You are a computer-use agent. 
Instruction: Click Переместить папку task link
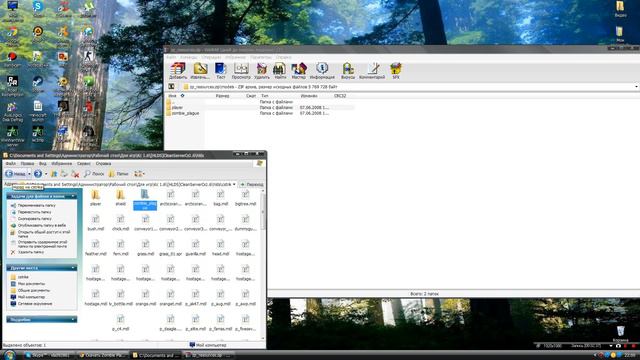34,212
